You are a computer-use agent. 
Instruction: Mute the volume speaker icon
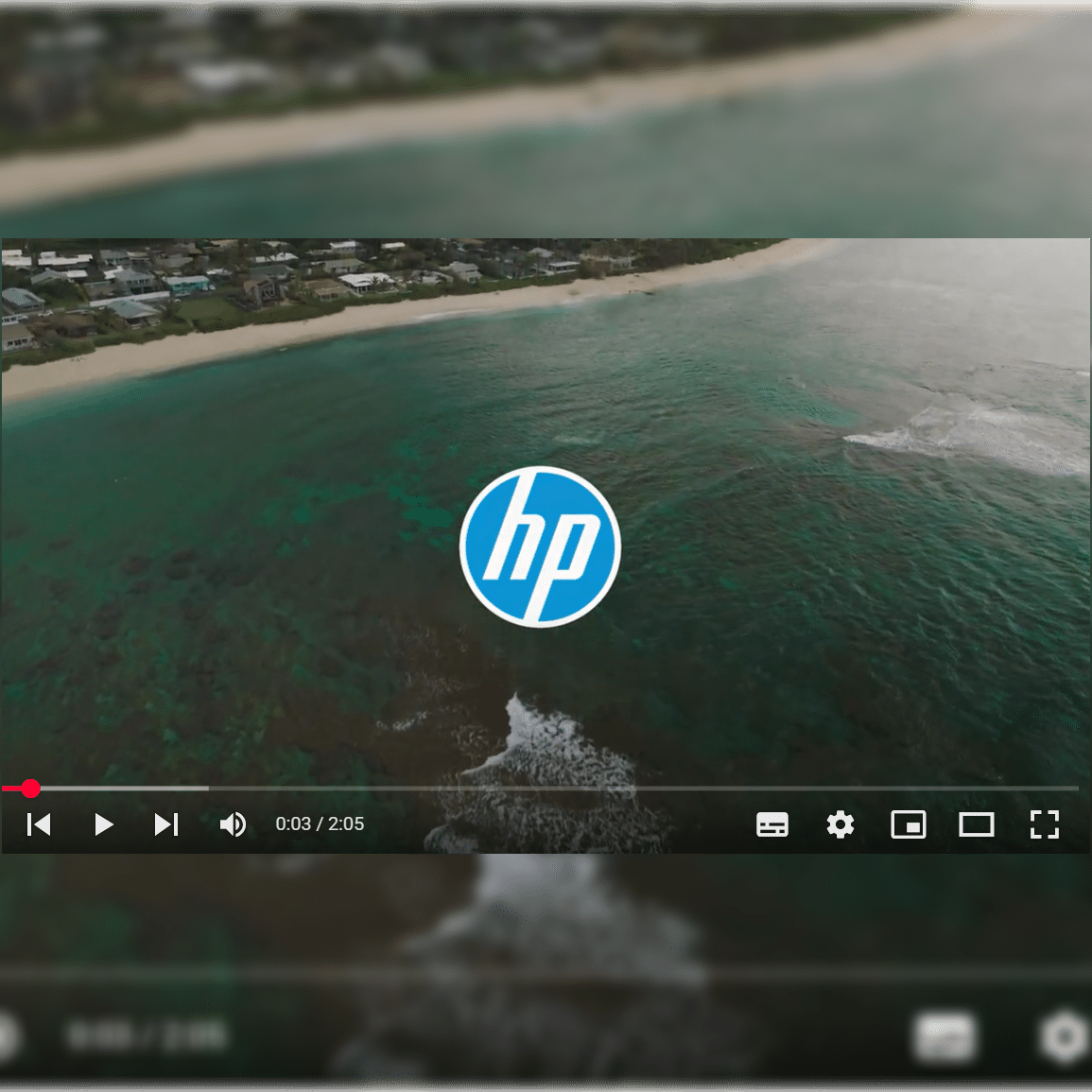(x=233, y=824)
